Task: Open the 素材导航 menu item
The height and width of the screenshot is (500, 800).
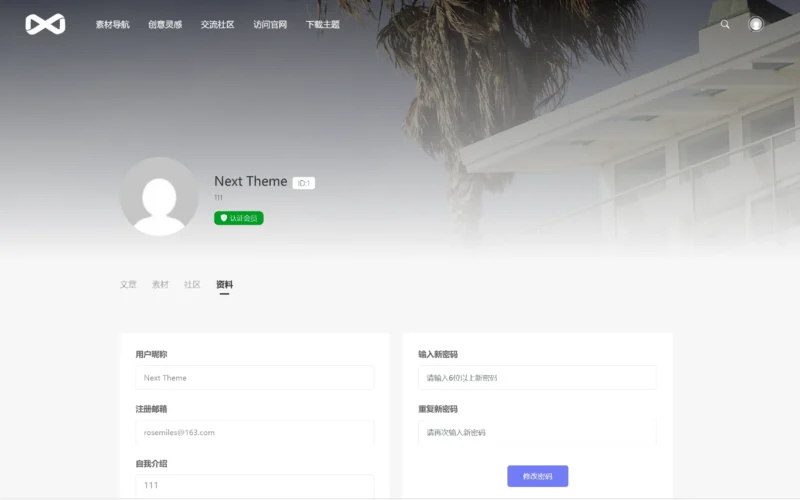Action: point(112,24)
